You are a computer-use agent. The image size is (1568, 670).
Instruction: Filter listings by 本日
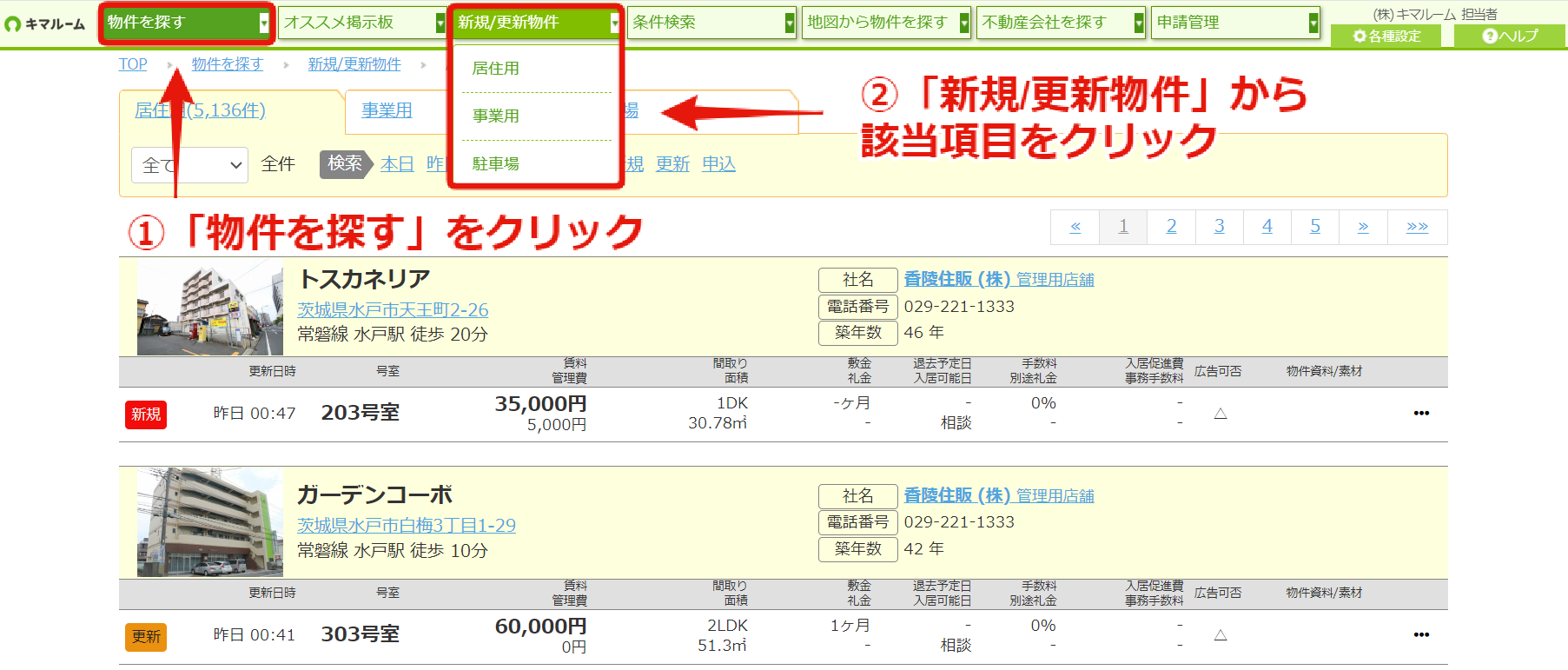[397, 164]
